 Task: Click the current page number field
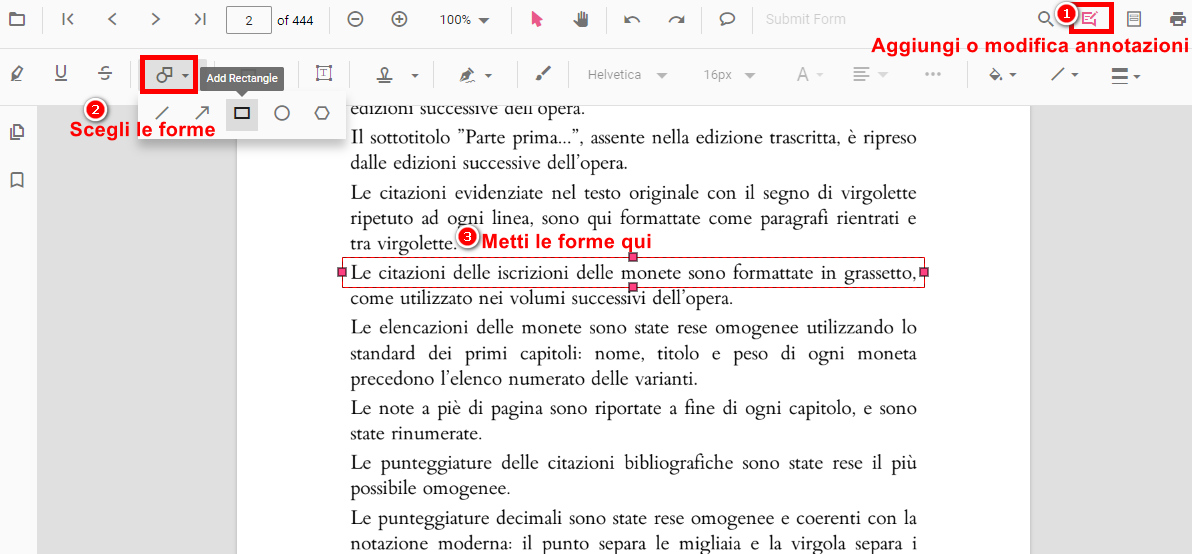249,20
